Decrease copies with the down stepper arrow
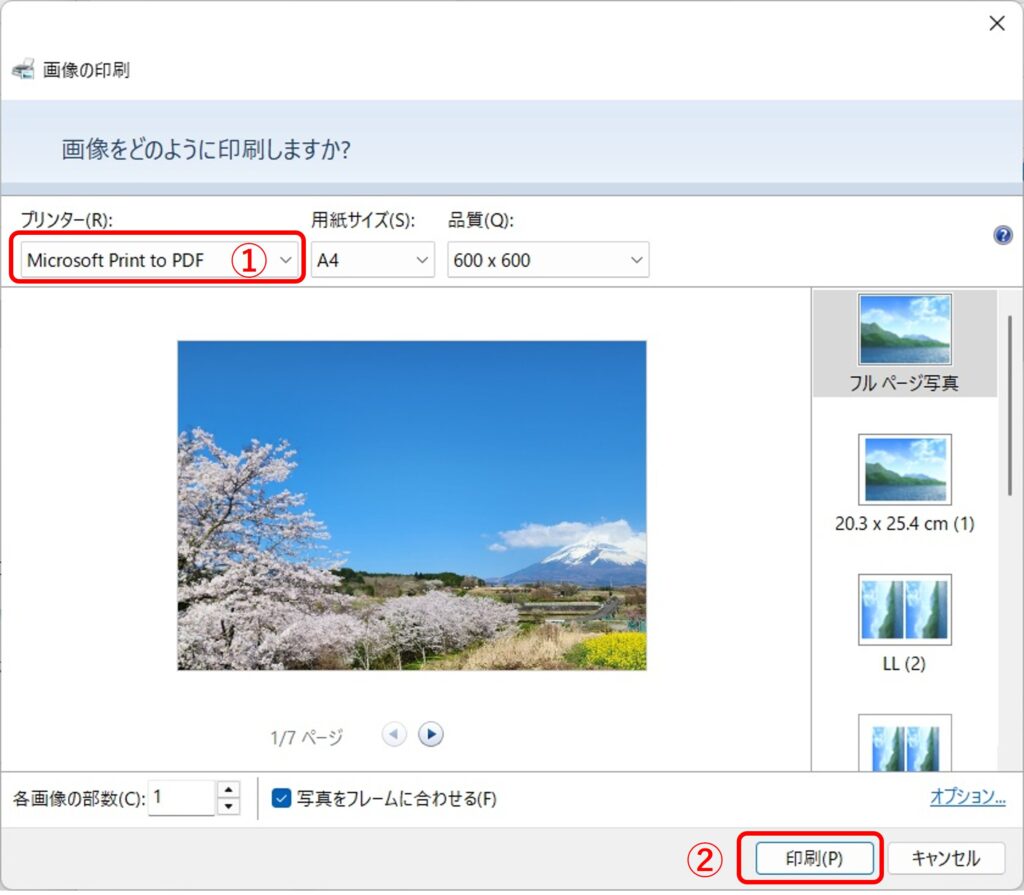 coord(229,806)
